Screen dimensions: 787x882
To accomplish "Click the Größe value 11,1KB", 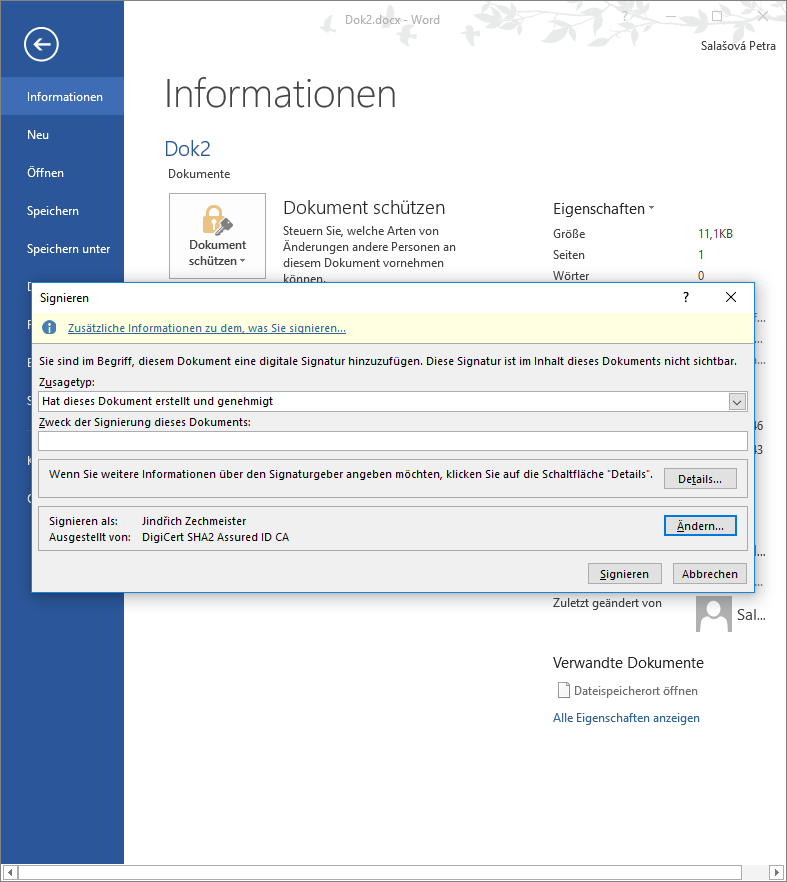I will (x=715, y=233).
